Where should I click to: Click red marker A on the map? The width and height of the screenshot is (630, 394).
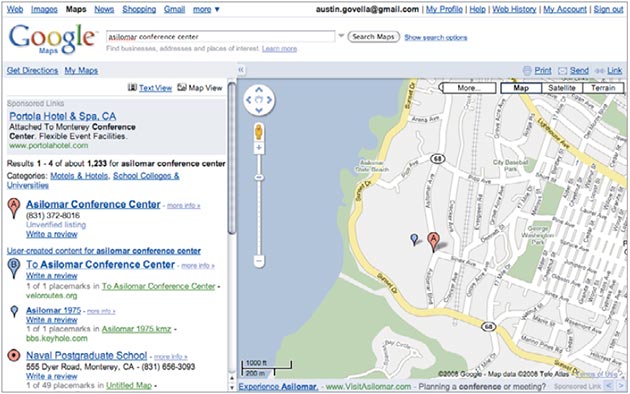(x=433, y=242)
